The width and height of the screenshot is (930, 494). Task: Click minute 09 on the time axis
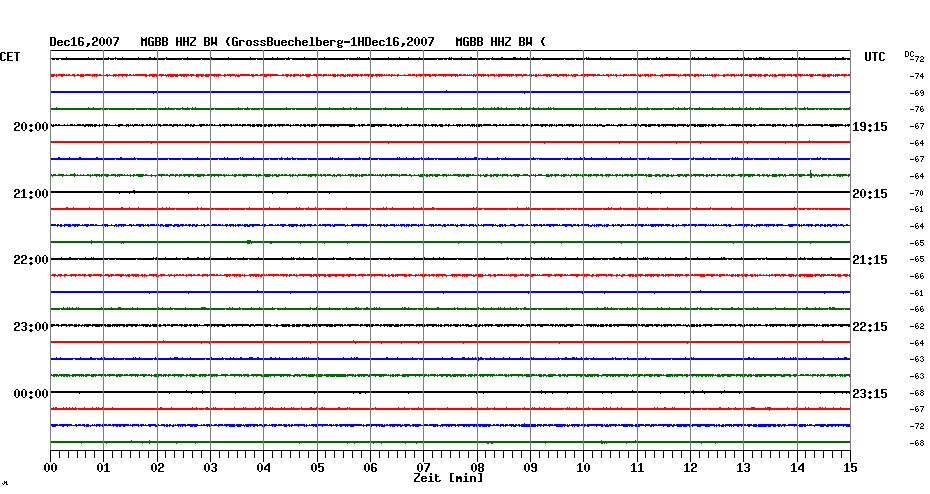[530, 468]
